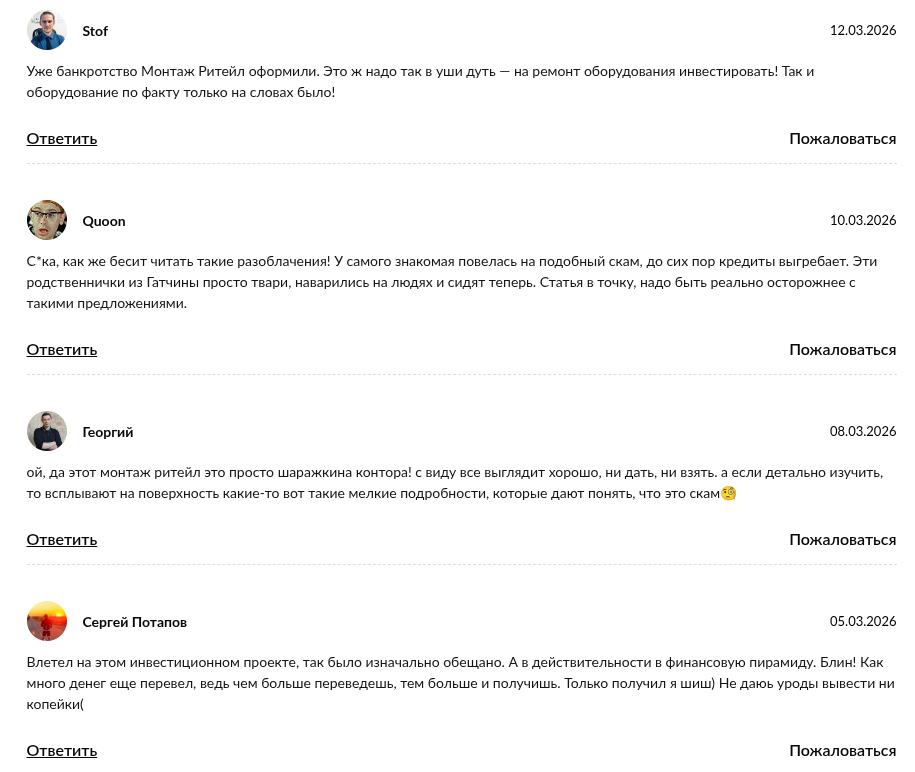Click Георгий's profile avatar
The height and width of the screenshot is (772, 915).
pyautogui.click(x=47, y=431)
